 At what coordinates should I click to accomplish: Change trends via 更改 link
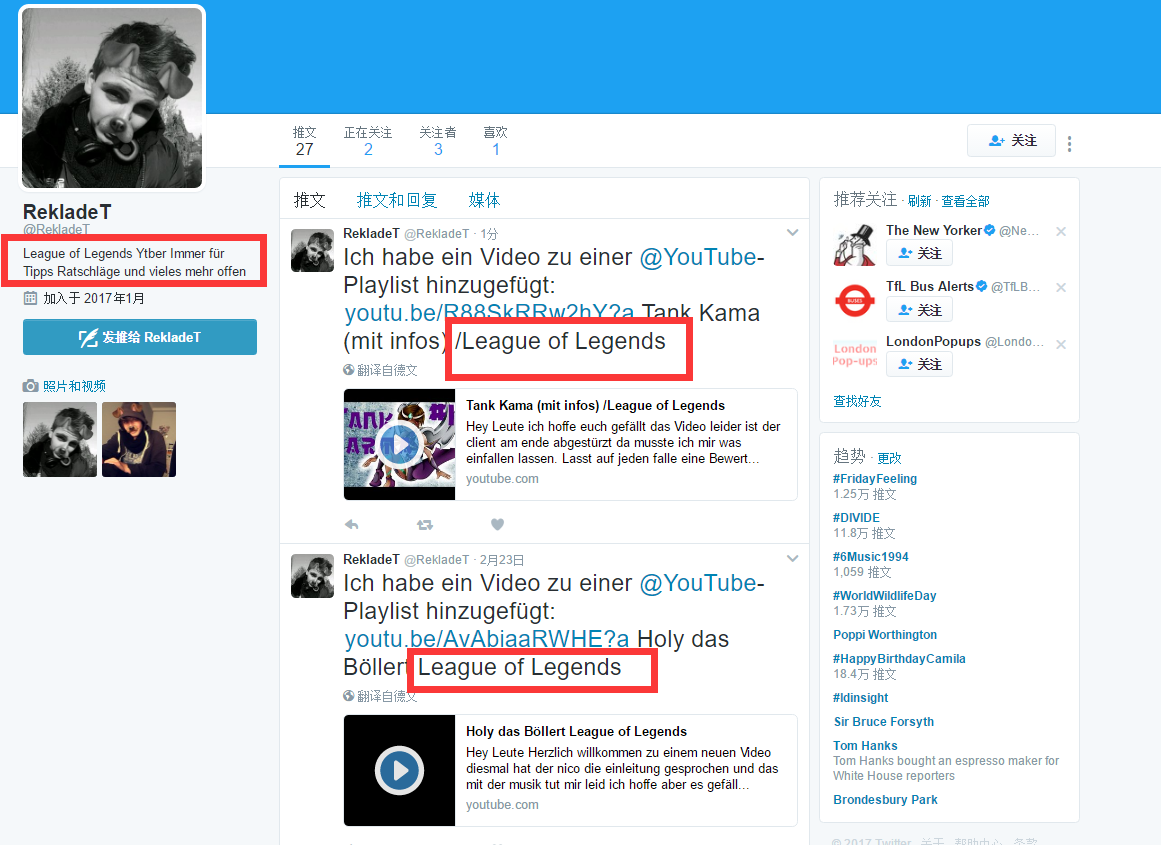point(889,458)
